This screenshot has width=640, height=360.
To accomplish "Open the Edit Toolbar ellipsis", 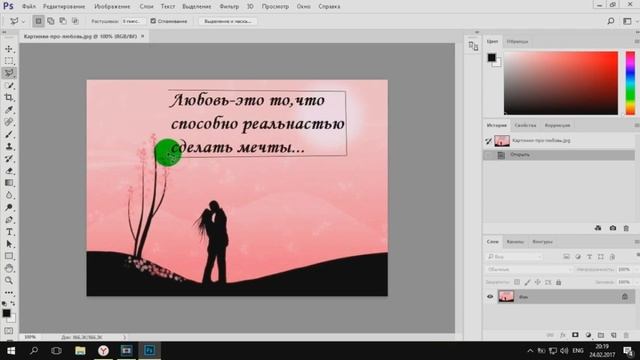I will [x=9, y=293].
